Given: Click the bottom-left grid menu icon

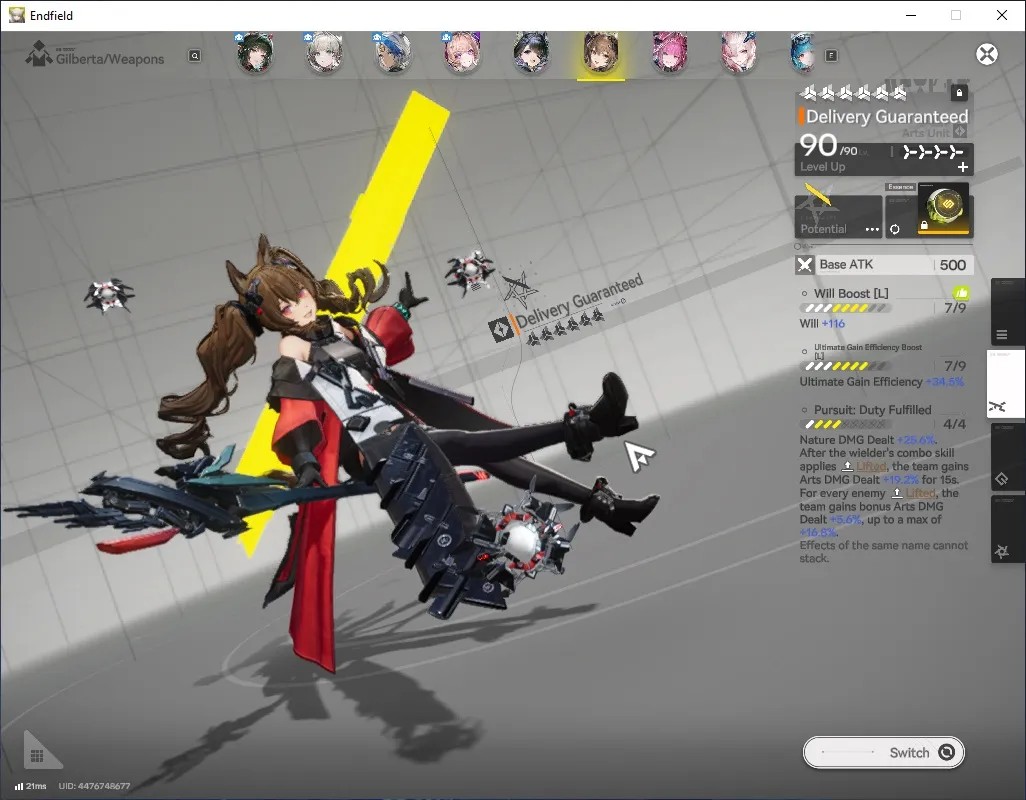Looking at the screenshot, I should pyautogui.click(x=37, y=756).
